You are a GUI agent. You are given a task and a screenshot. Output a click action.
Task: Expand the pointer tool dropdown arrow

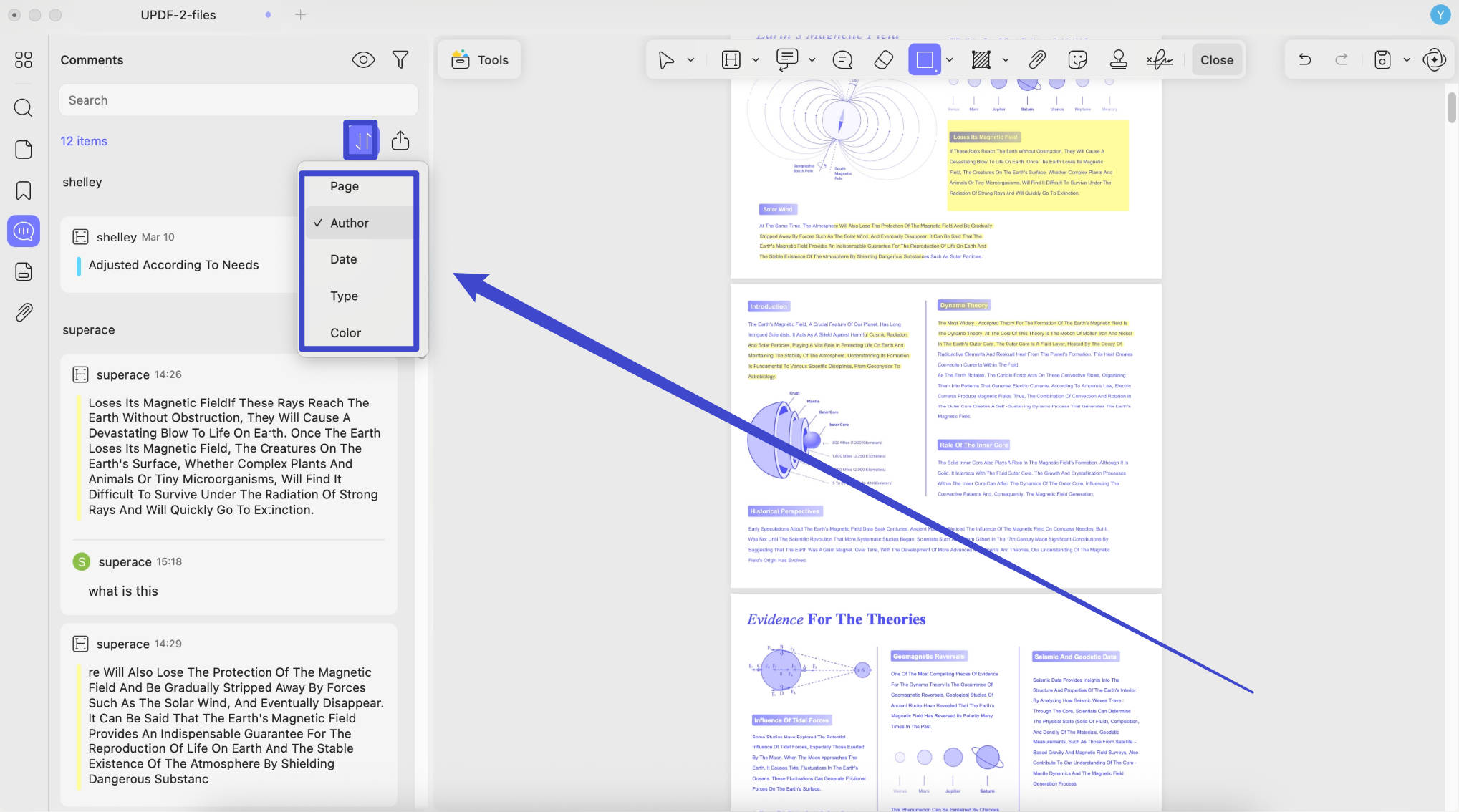click(690, 60)
